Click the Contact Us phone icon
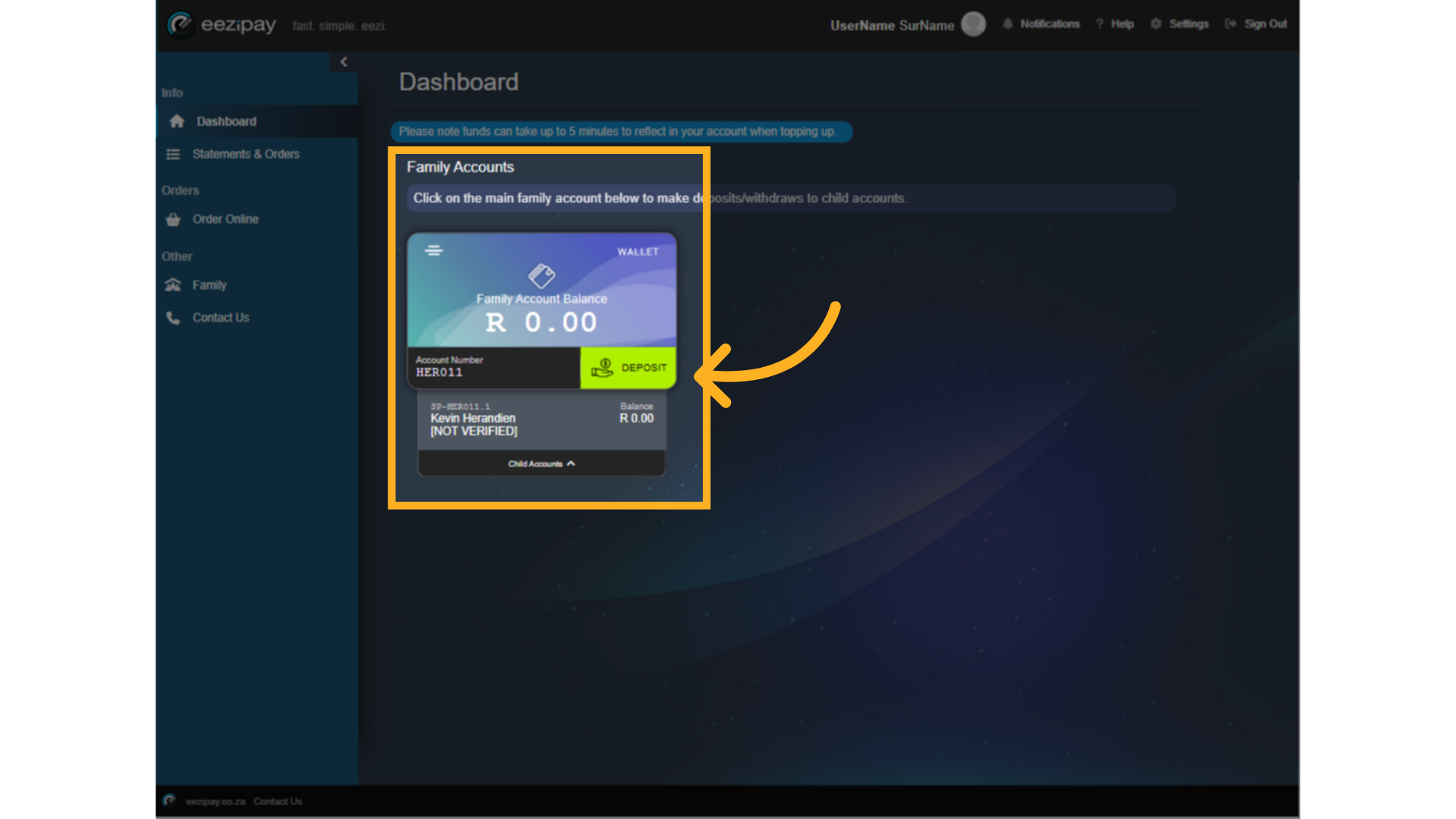 tap(173, 318)
